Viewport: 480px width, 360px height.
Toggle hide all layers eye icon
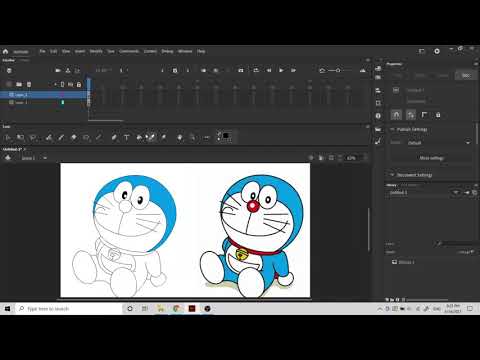click(70, 85)
